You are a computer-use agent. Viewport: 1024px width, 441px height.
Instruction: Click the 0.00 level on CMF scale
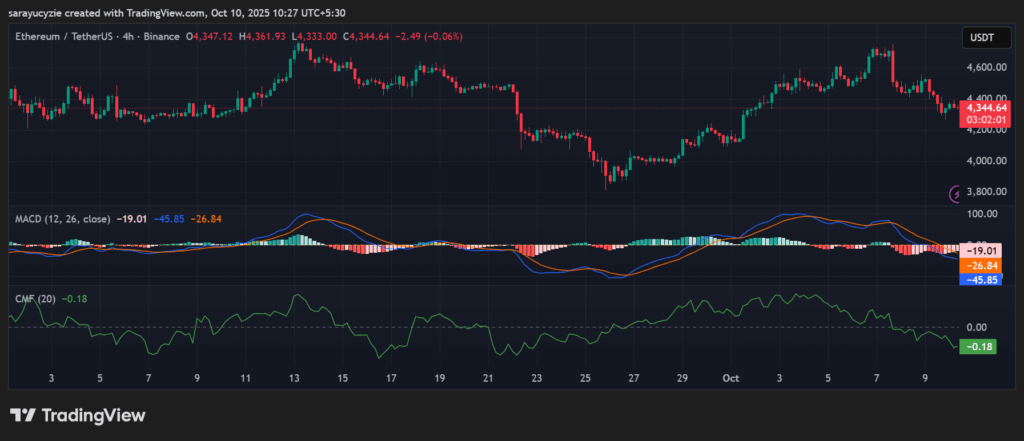[x=978, y=327]
